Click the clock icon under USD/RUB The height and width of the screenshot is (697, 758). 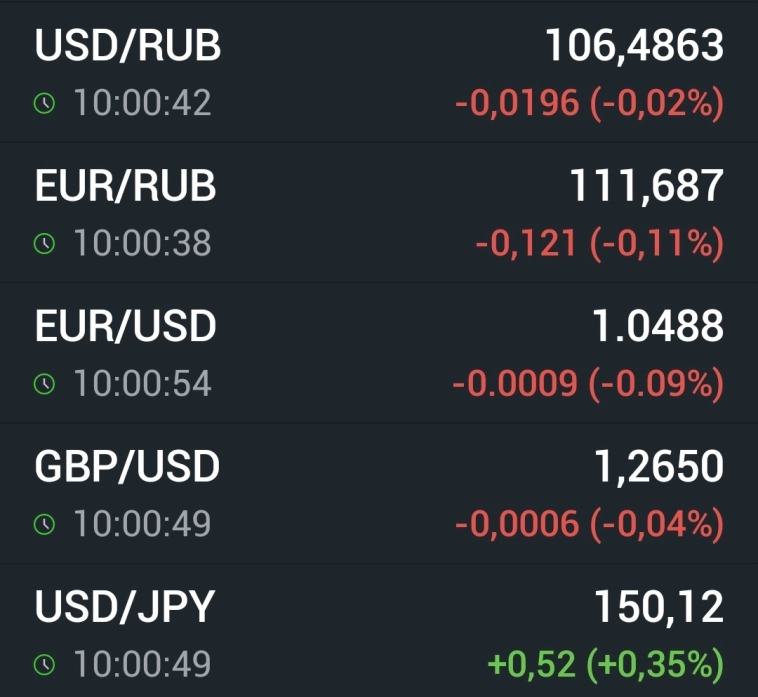click(43, 103)
